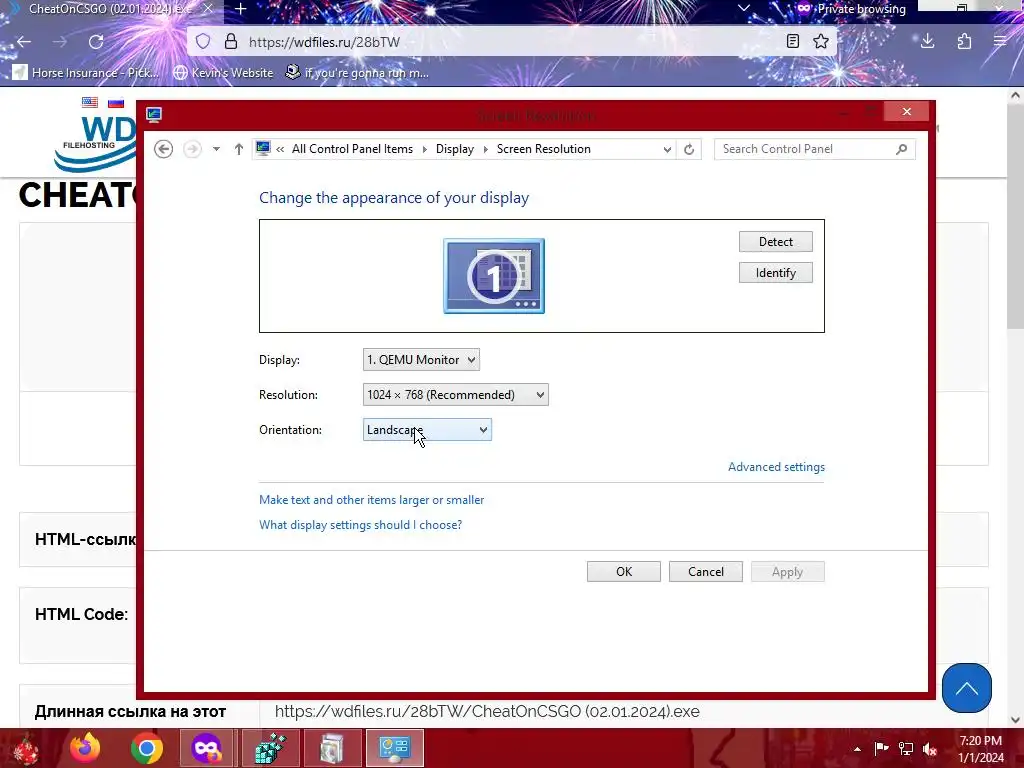Click the Screen Resolution title bar icon
Image resolution: width=1024 pixels, height=768 pixels.
pos(154,115)
